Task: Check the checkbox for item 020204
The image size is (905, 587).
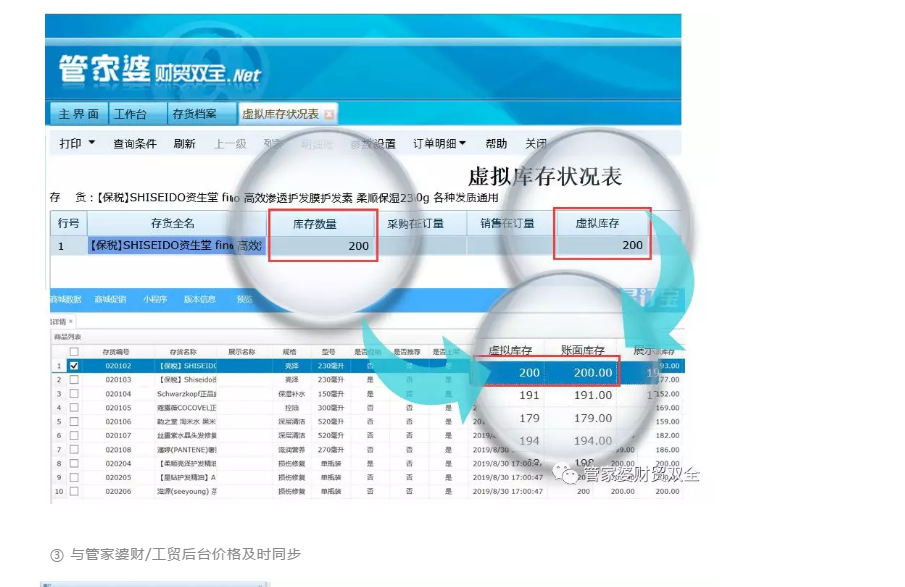Action: click(x=74, y=463)
